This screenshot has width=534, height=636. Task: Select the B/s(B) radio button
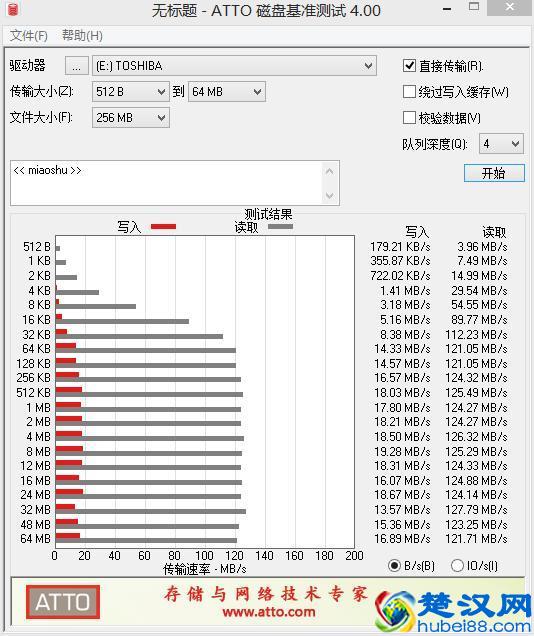pos(394,565)
